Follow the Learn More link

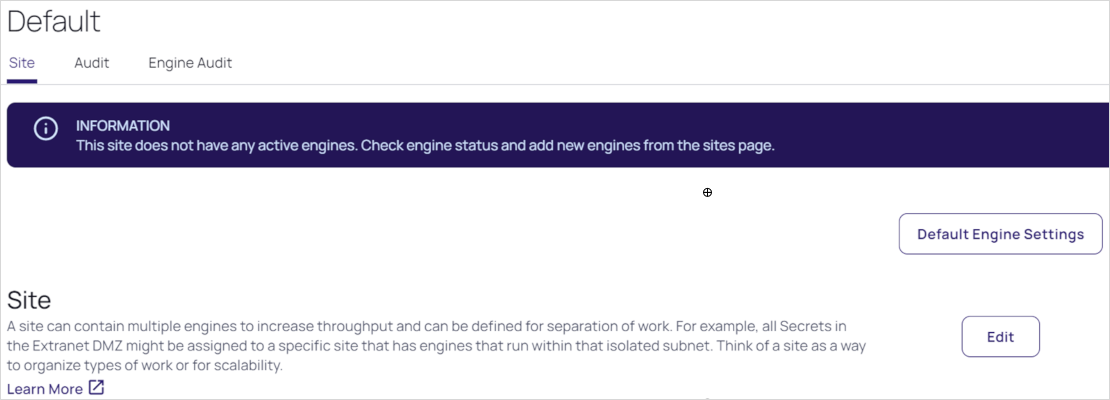tap(45, 389)
